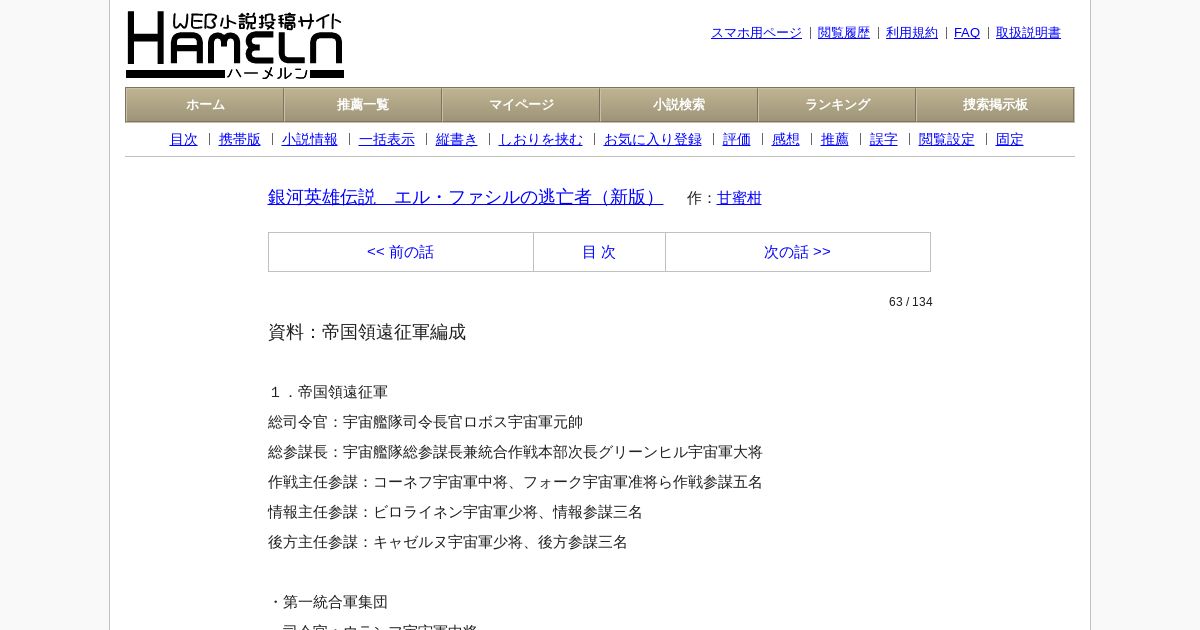
Task: Click the line １．帝国領遠征軍
Action: 328,392
